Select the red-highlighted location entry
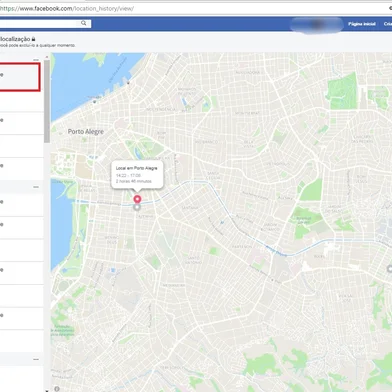 click(x=20, y=77)
